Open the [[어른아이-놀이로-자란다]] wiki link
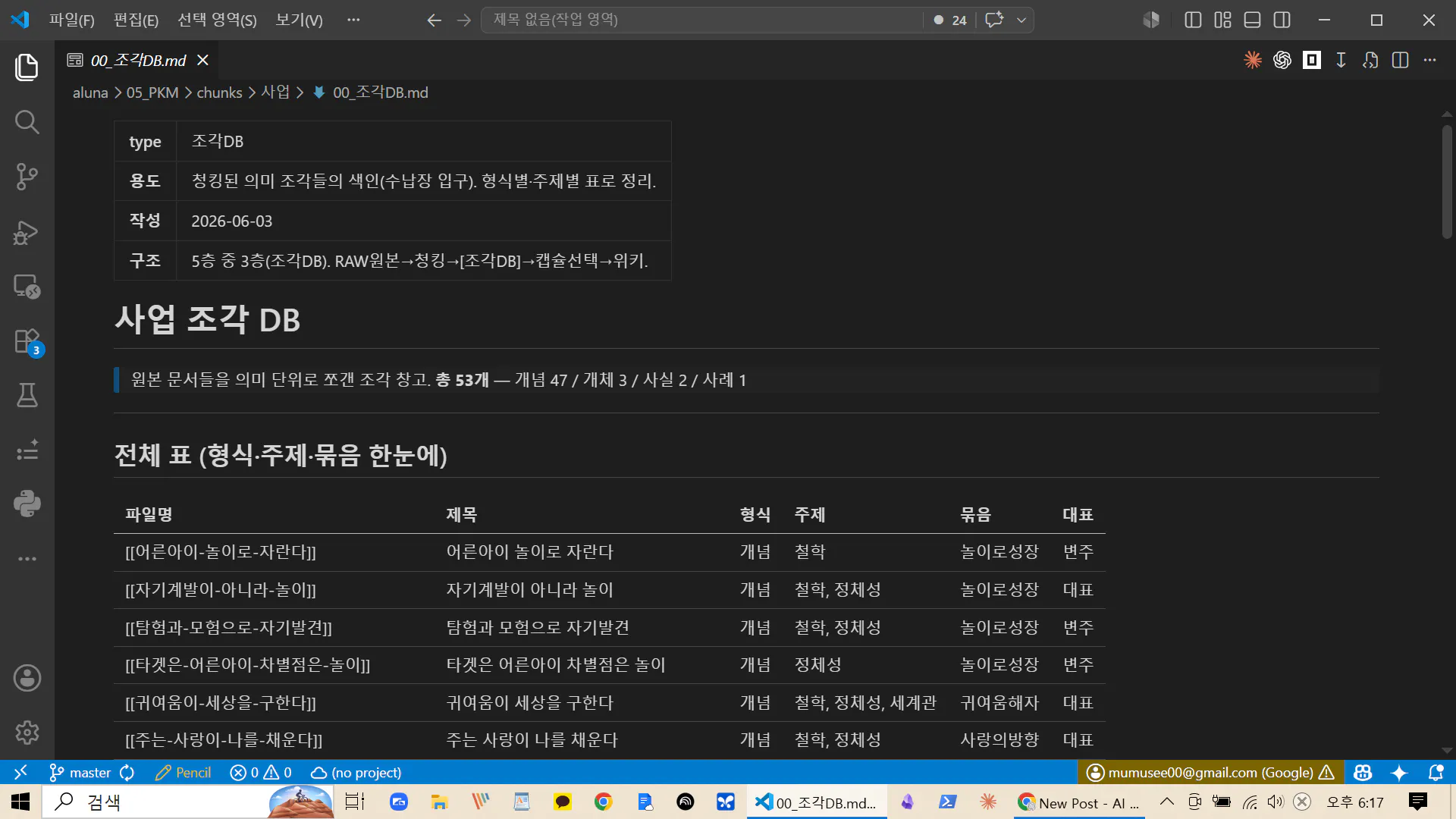The height and width of the screenshot is (819, 1456). pyautogui.click(x=221, y=552)
